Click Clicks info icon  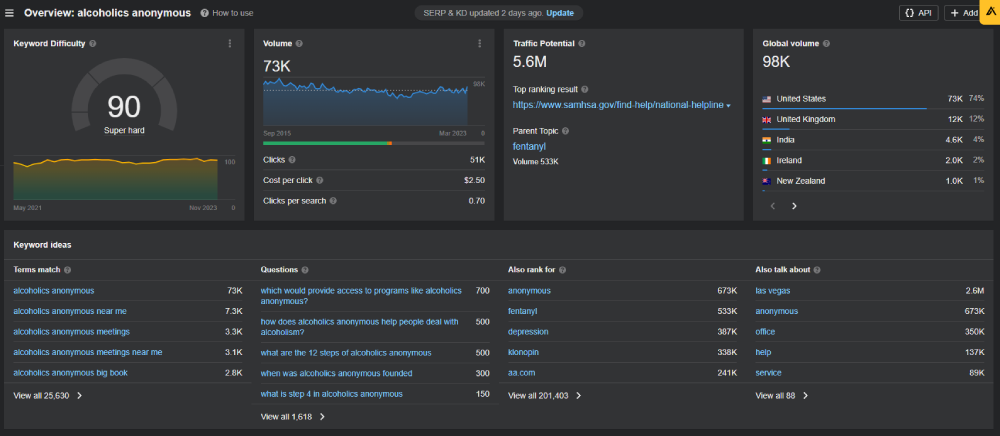pos(292,159)
